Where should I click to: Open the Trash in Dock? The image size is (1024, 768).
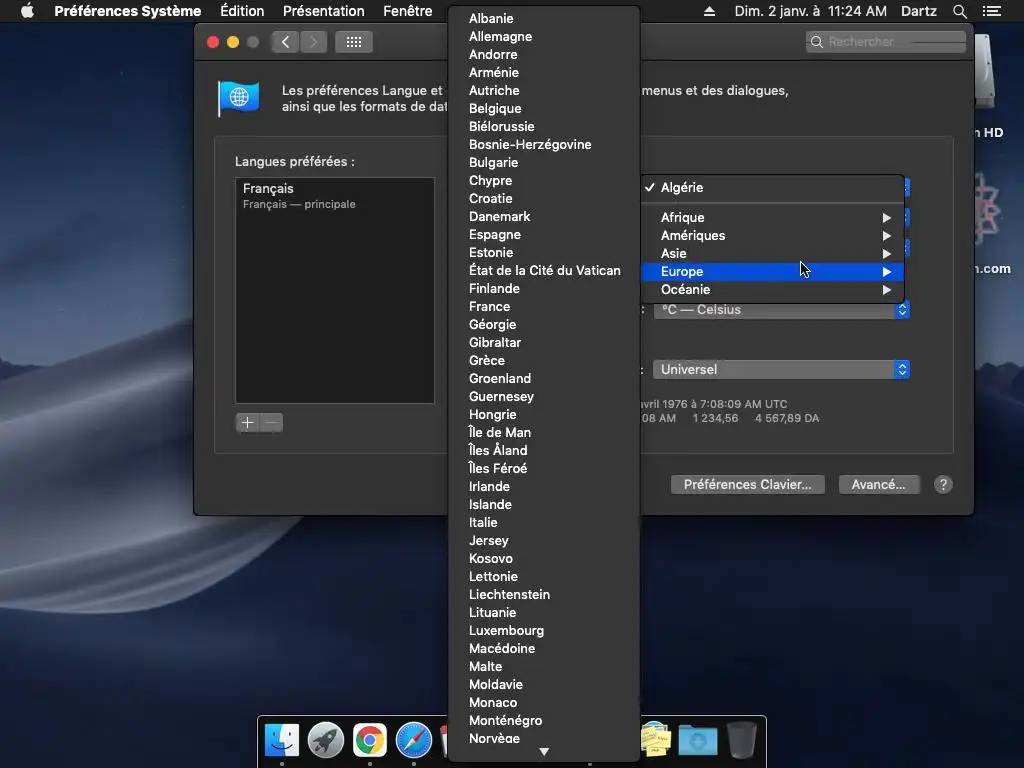tap(742, 741)
